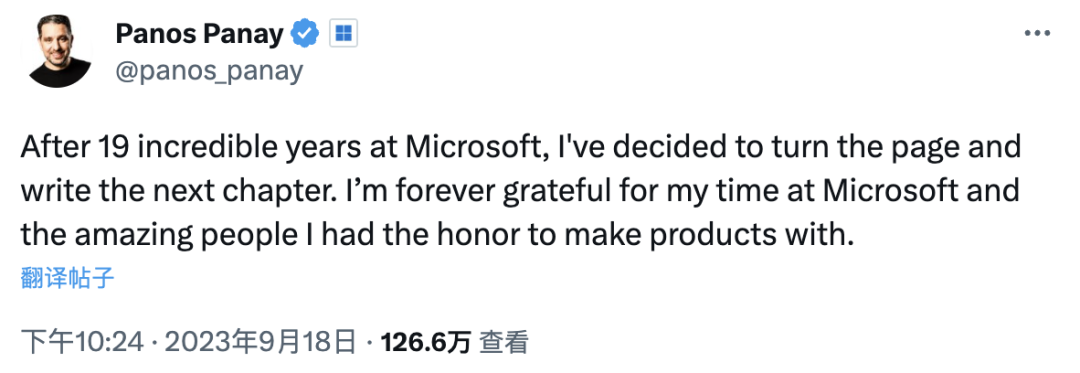Viewport: 1080px width, 373px height.
Task: Click the separator dot after 下午10:24
Action: (x=153, y=342)
